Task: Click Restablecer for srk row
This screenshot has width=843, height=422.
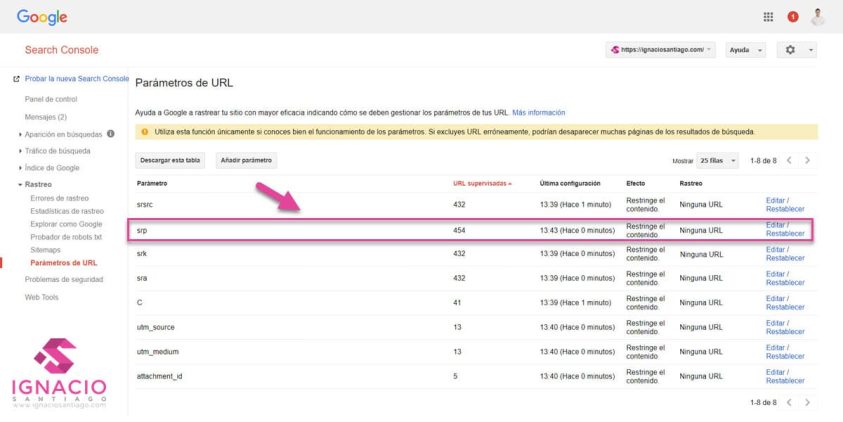Action: pos(785,258)
